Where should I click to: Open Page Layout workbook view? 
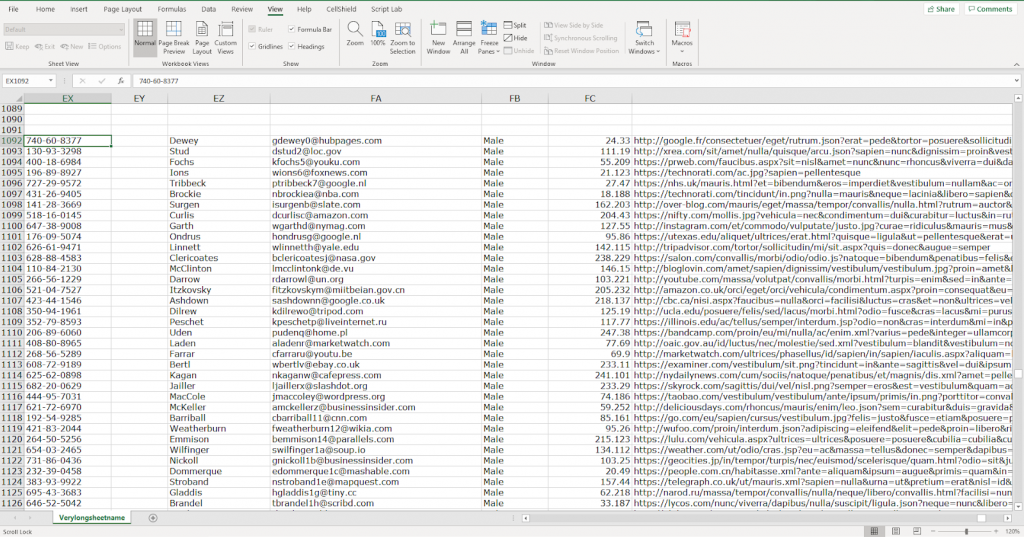pos(202,37)
